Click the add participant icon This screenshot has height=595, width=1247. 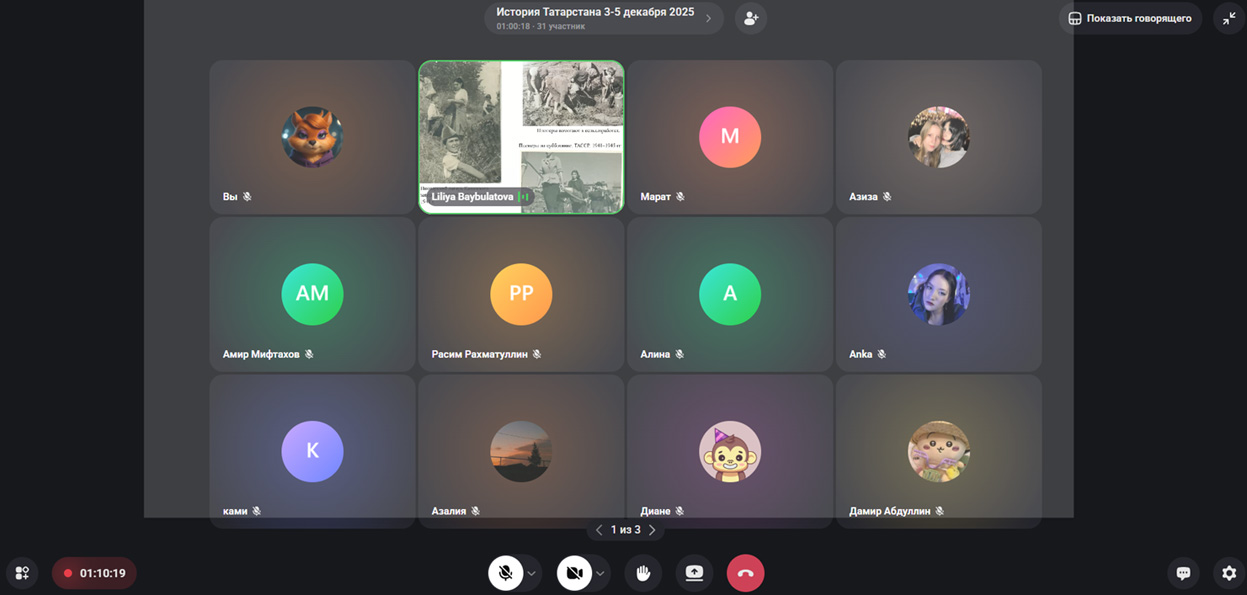point(750,19)
